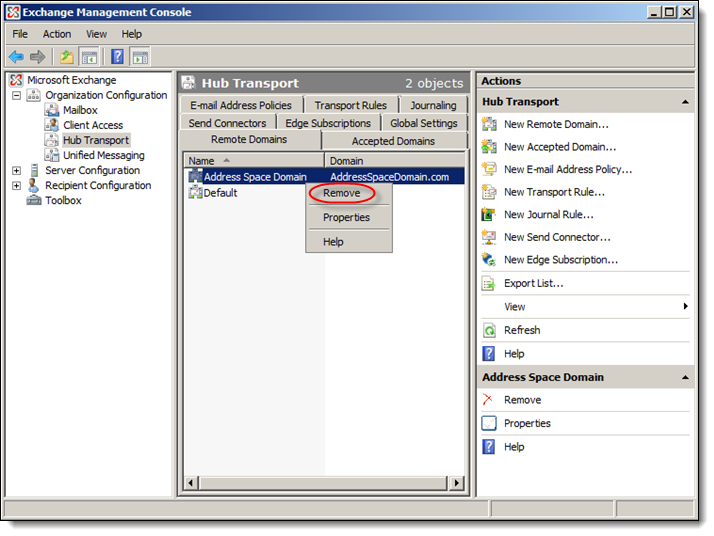Click the New Journal Rule icon
The image size is (714, 536).
click(x=489, y=214)
